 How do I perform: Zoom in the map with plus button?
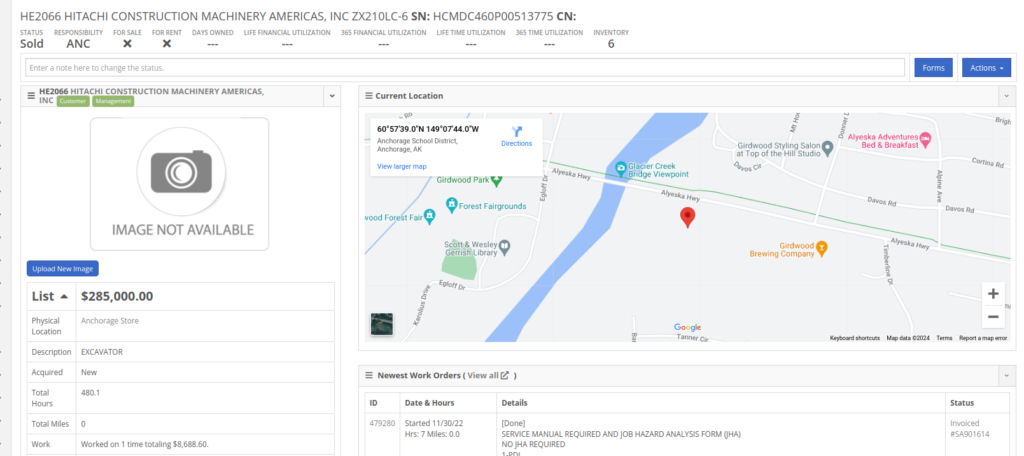(993, 294)
